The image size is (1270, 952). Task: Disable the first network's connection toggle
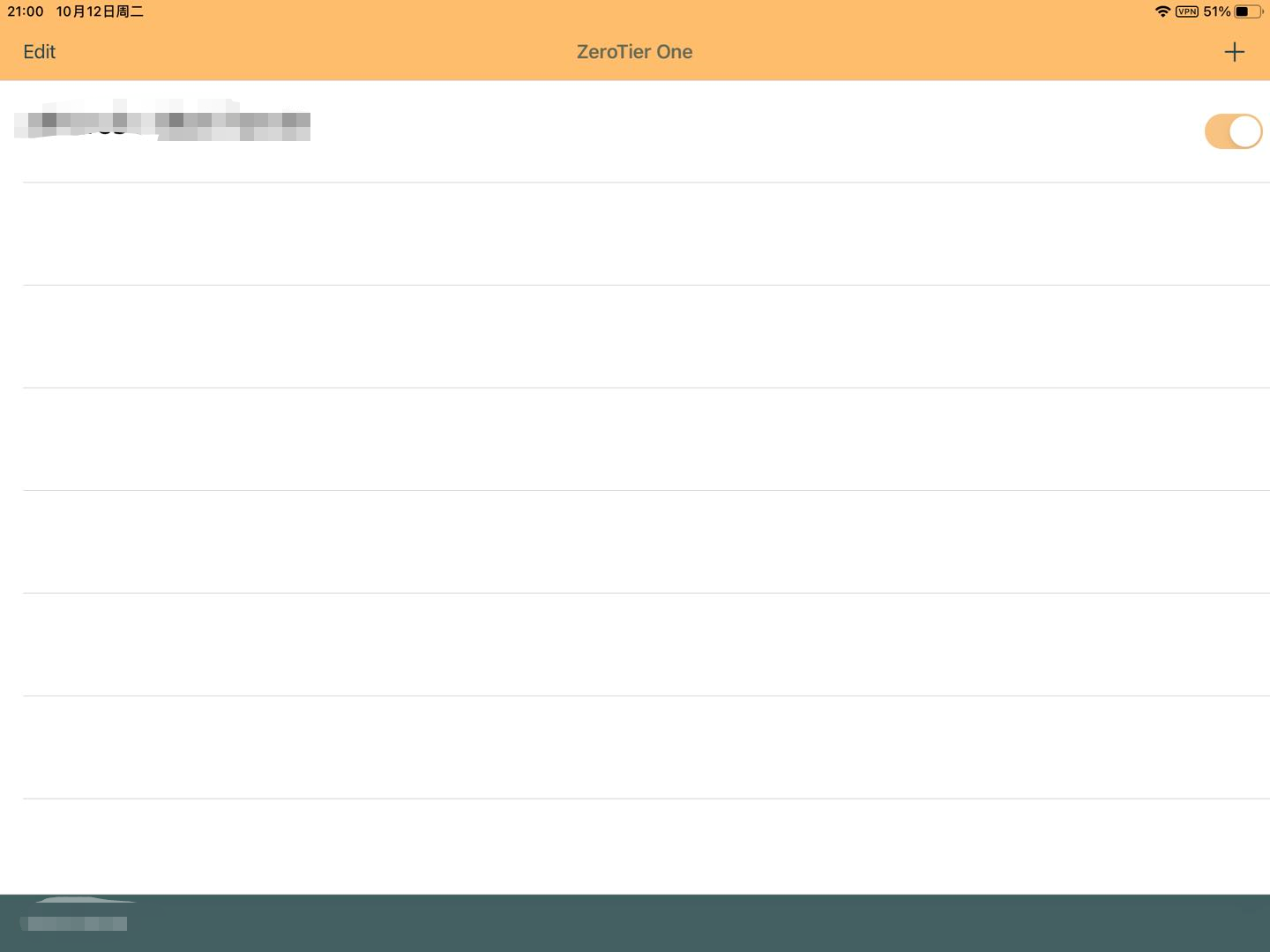click(x=1233, y=130)
